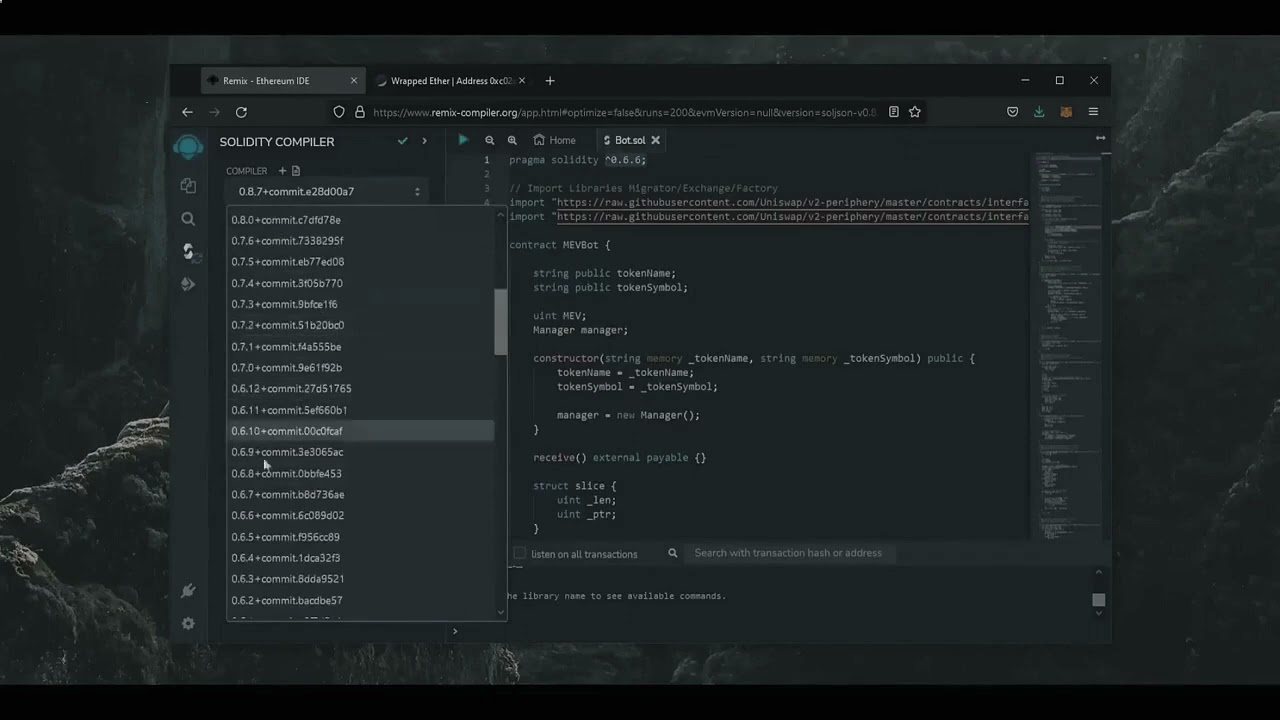Viewport: 1280px width, 720px height.
Task: Open the Remix settings gear icon
Action: click(x=188, y=624)
